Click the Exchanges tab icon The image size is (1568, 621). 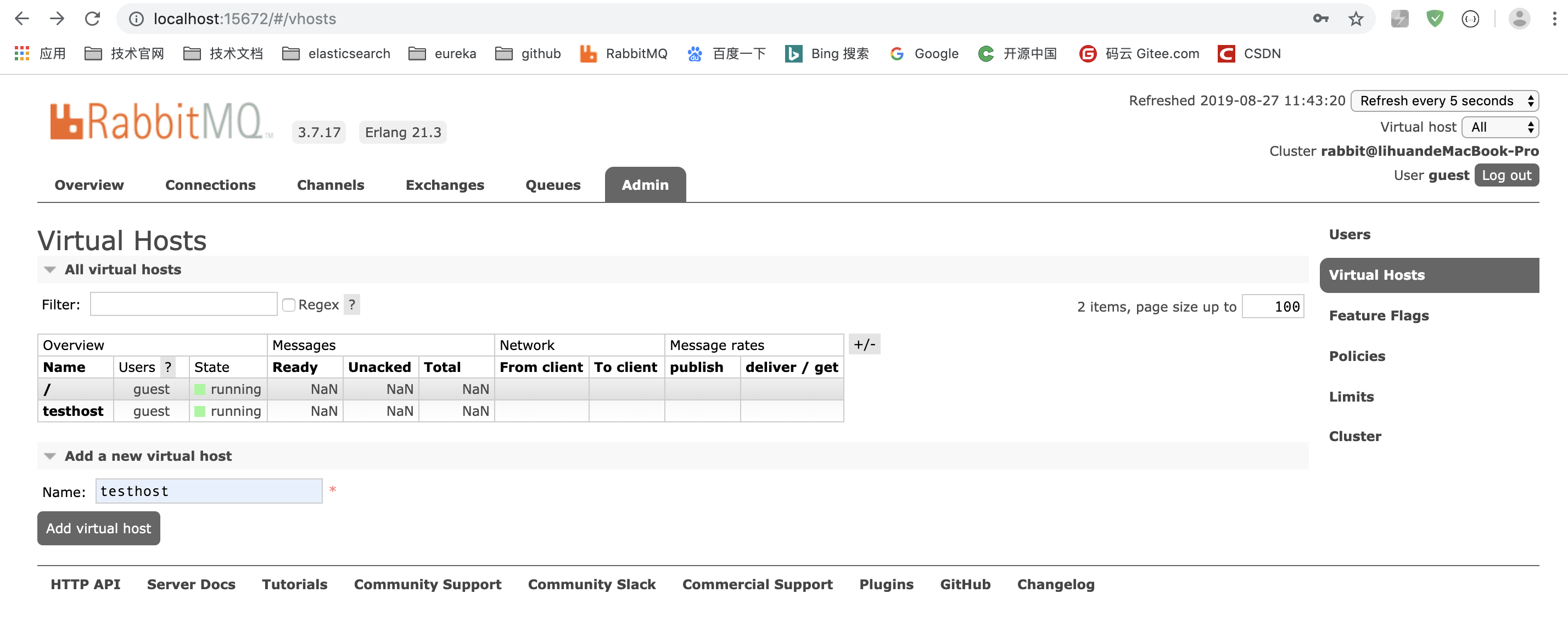[445, 184]
